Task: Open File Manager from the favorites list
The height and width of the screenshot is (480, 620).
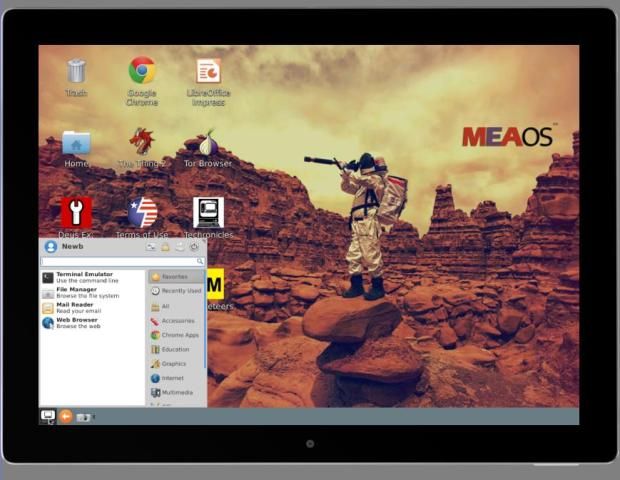Action: (x=80, y=292)
